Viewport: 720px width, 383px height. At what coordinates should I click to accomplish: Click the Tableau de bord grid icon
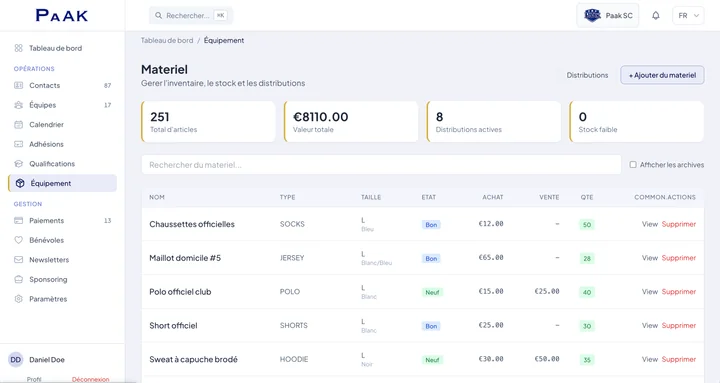[x=18, y=48]
